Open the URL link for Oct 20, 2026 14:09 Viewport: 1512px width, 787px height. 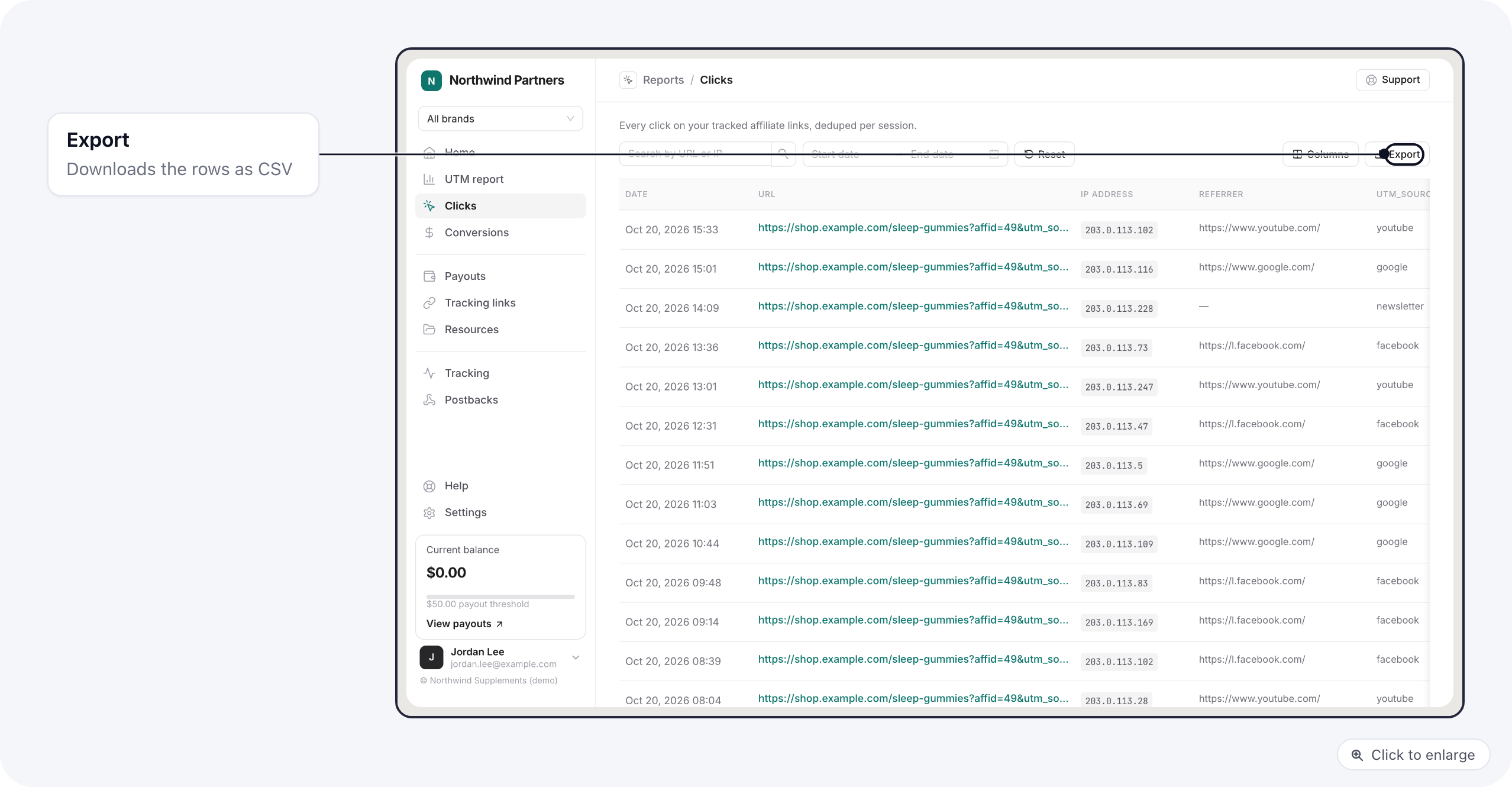click(x=913, y=306)
